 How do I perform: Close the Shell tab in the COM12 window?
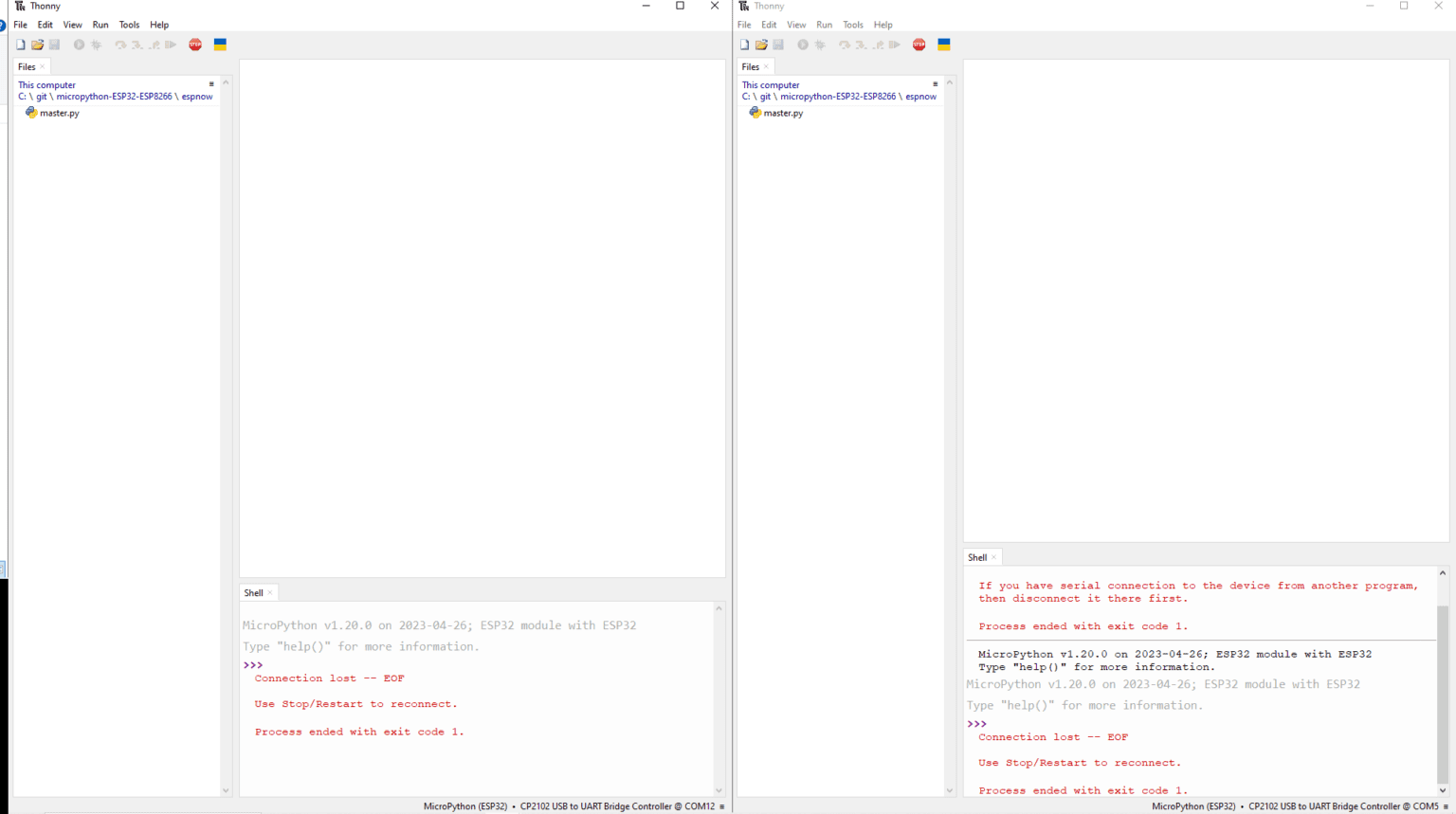click(270, 593)
